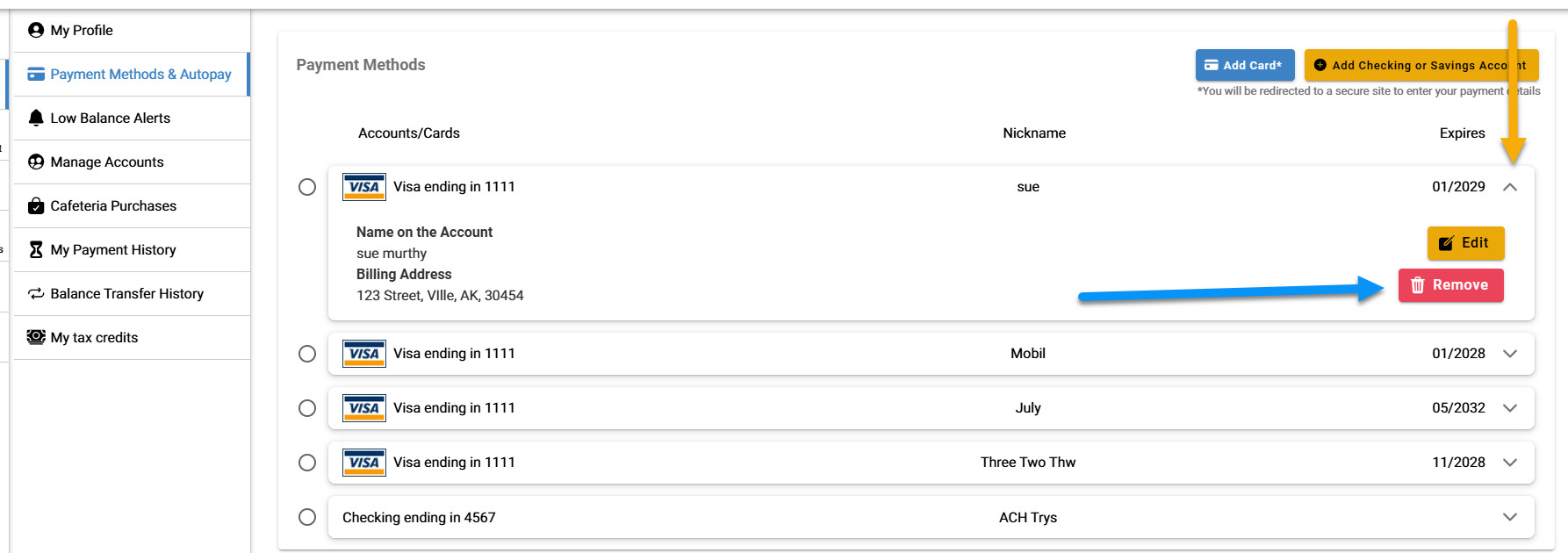Click the bell icon beside Low Balance Alerts

36,118
